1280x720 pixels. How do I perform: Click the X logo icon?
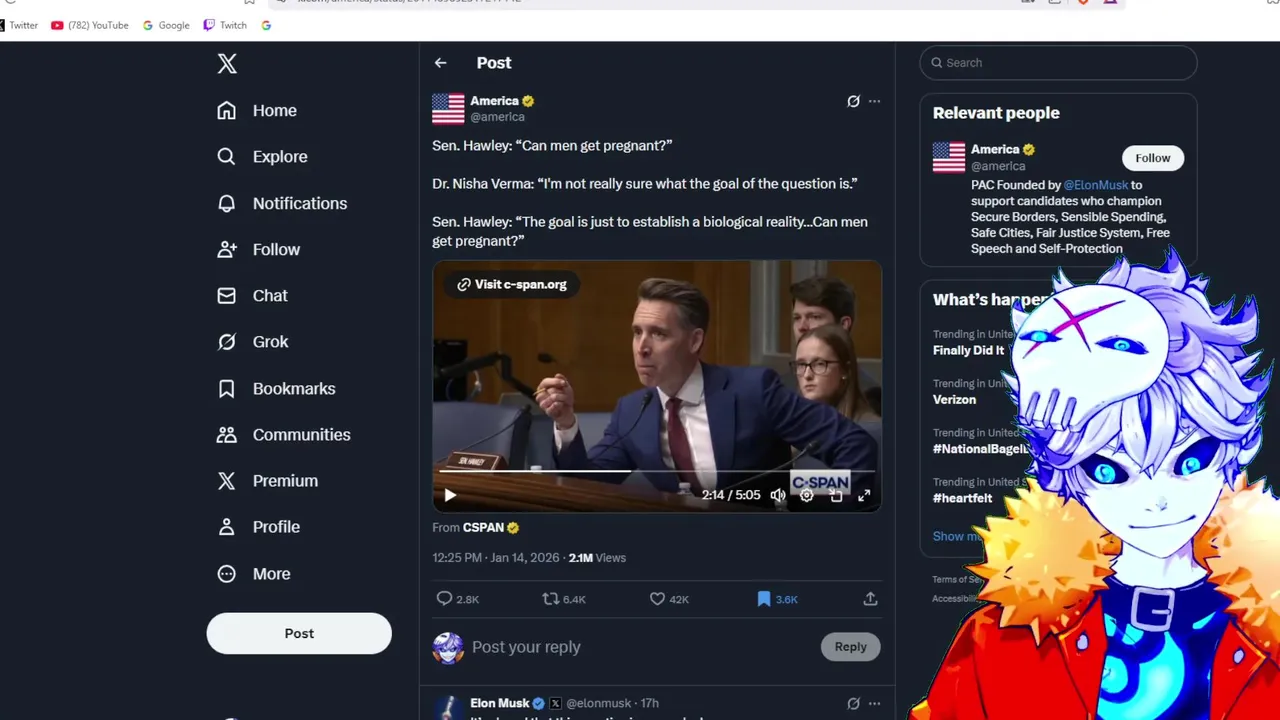[227, 64]
